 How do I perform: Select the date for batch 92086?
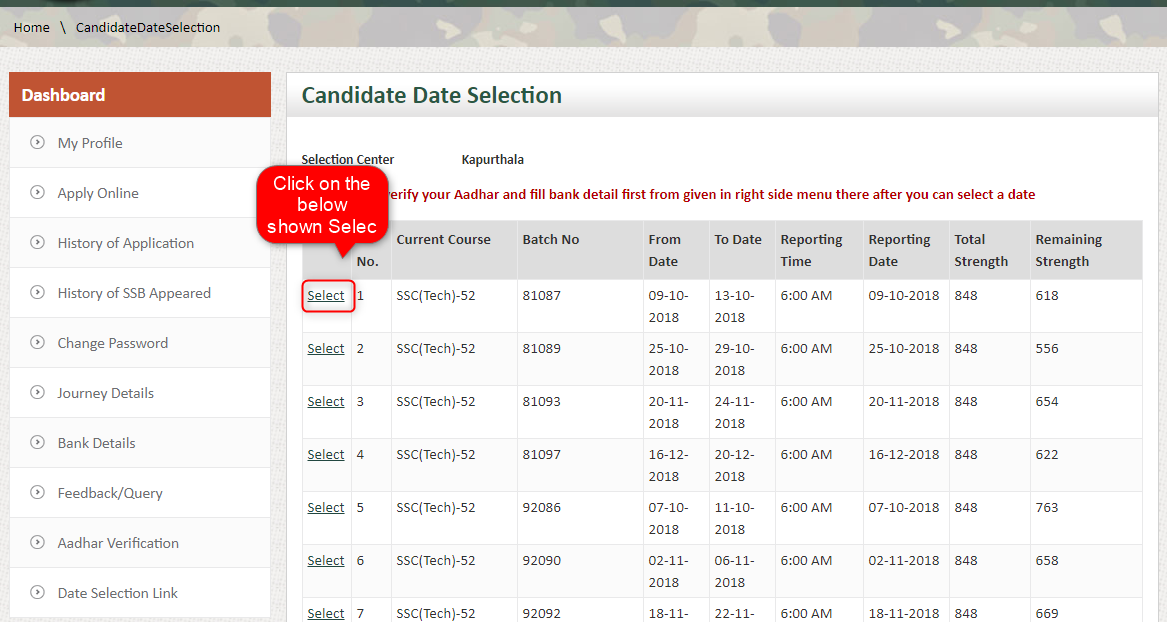(326, 507)
